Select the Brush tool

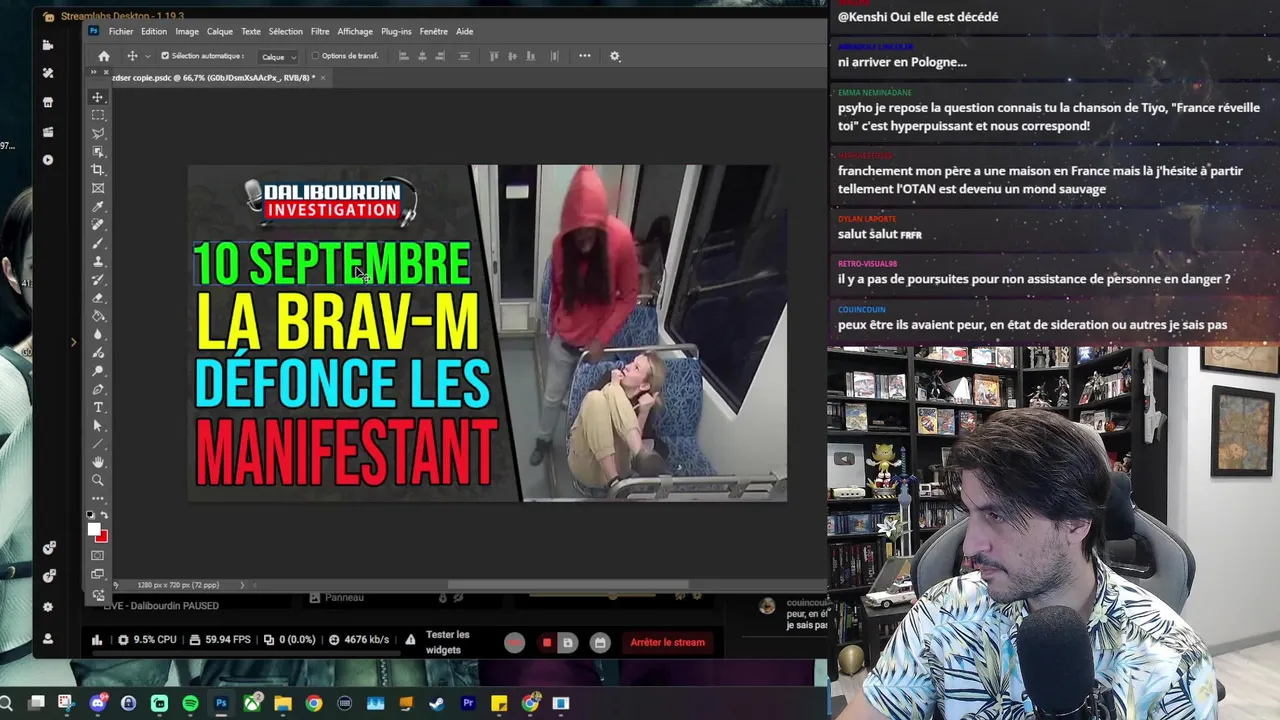[x=98, y=243]
